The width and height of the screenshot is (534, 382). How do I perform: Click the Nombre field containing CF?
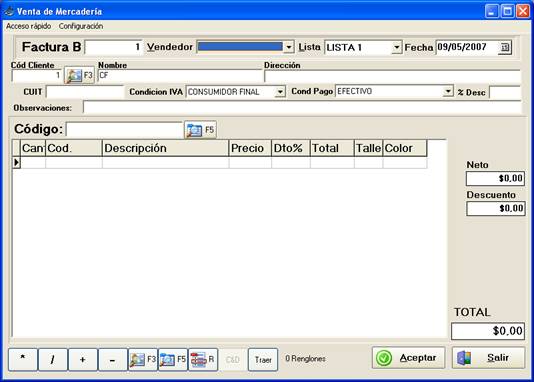point(180,76)
